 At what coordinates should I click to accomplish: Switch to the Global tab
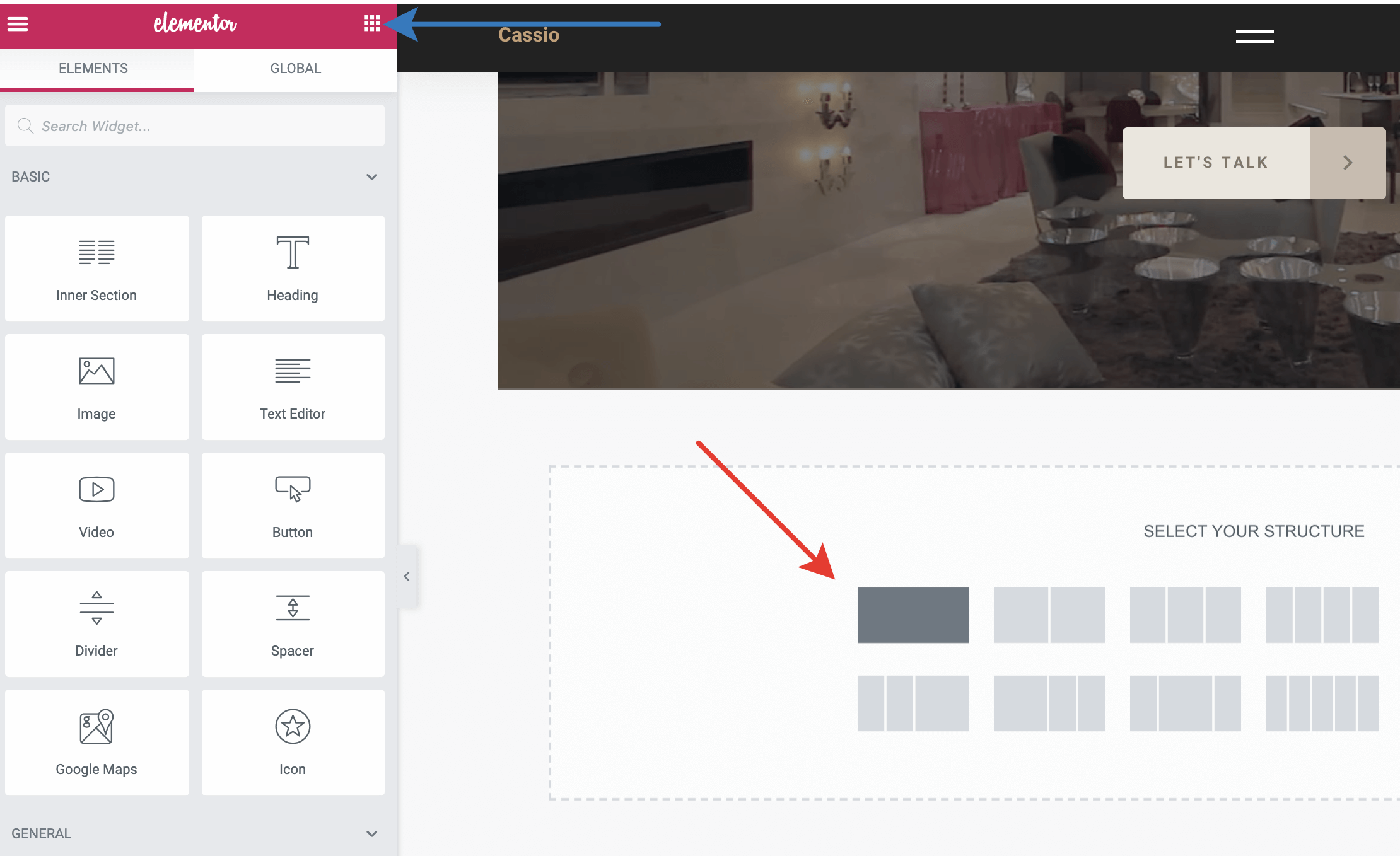(295, 69)
